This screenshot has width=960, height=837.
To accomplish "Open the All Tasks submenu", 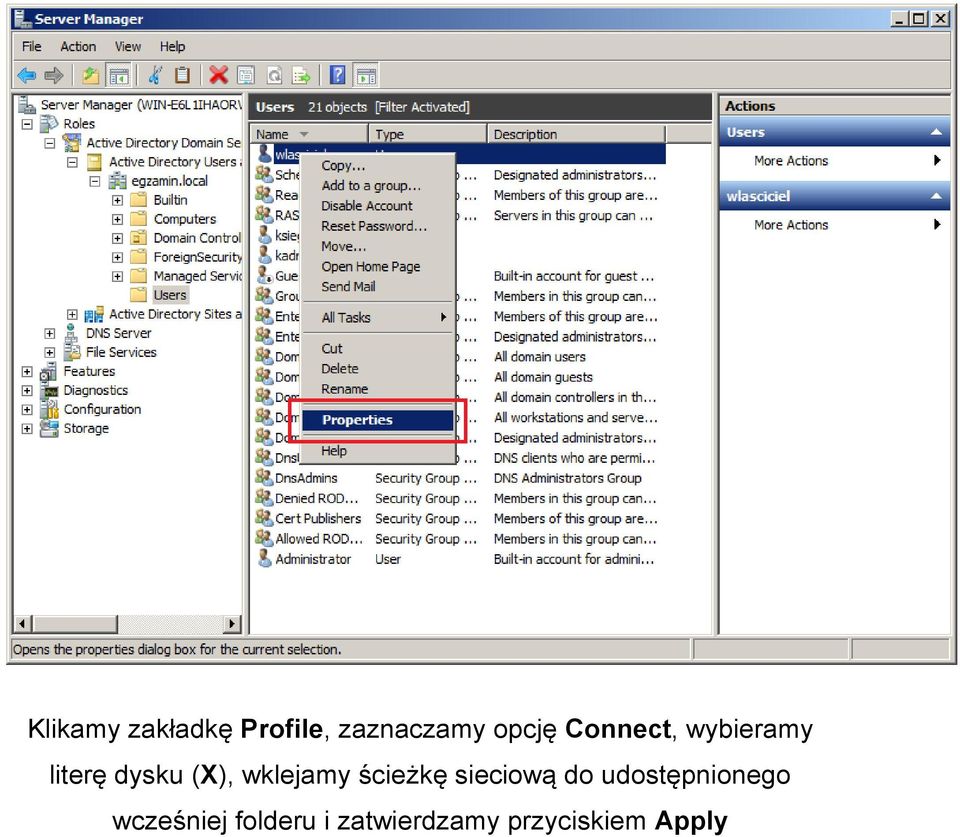I will (379, 317).
